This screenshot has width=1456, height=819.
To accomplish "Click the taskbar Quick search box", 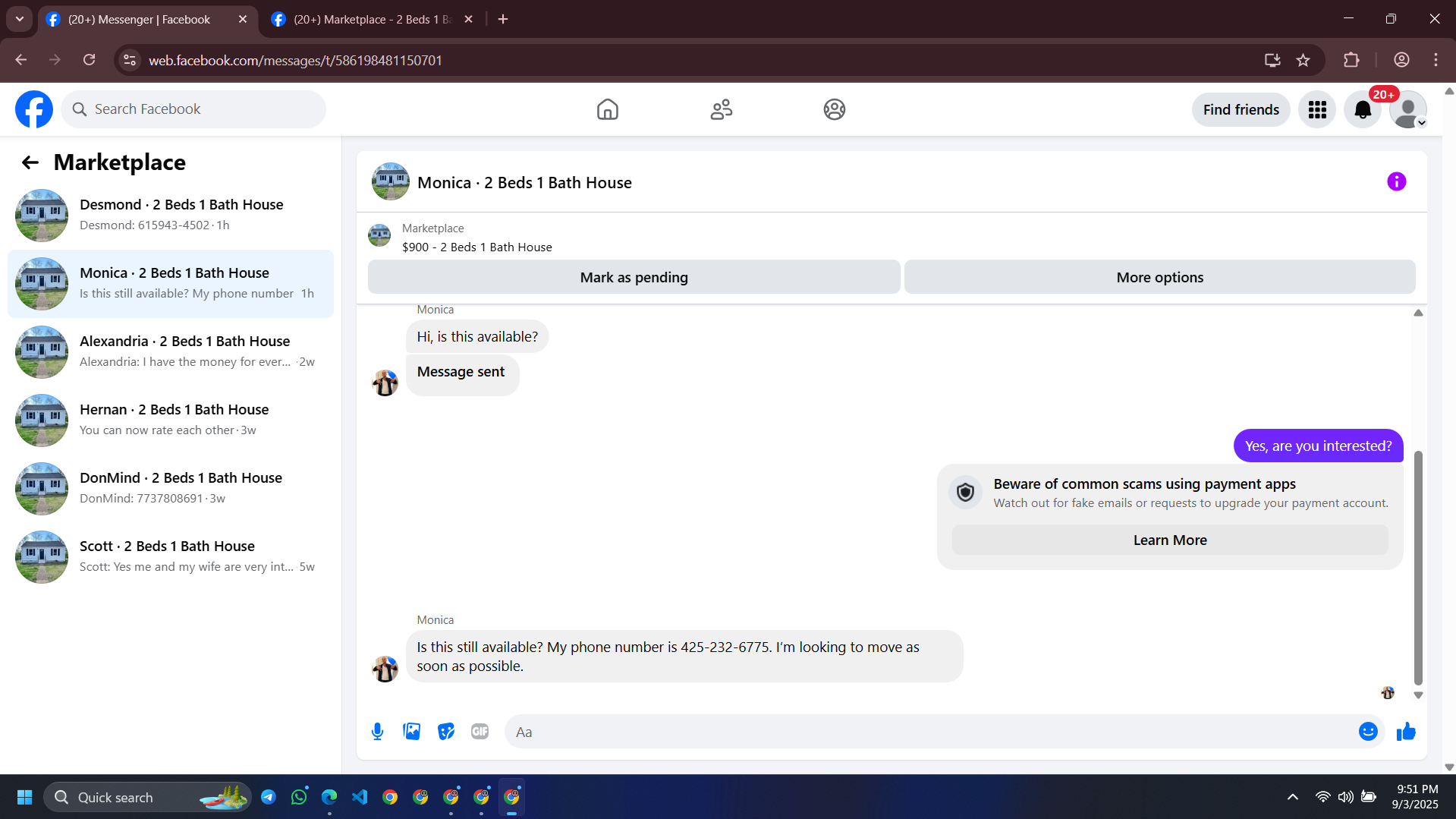I will [147, 797].
